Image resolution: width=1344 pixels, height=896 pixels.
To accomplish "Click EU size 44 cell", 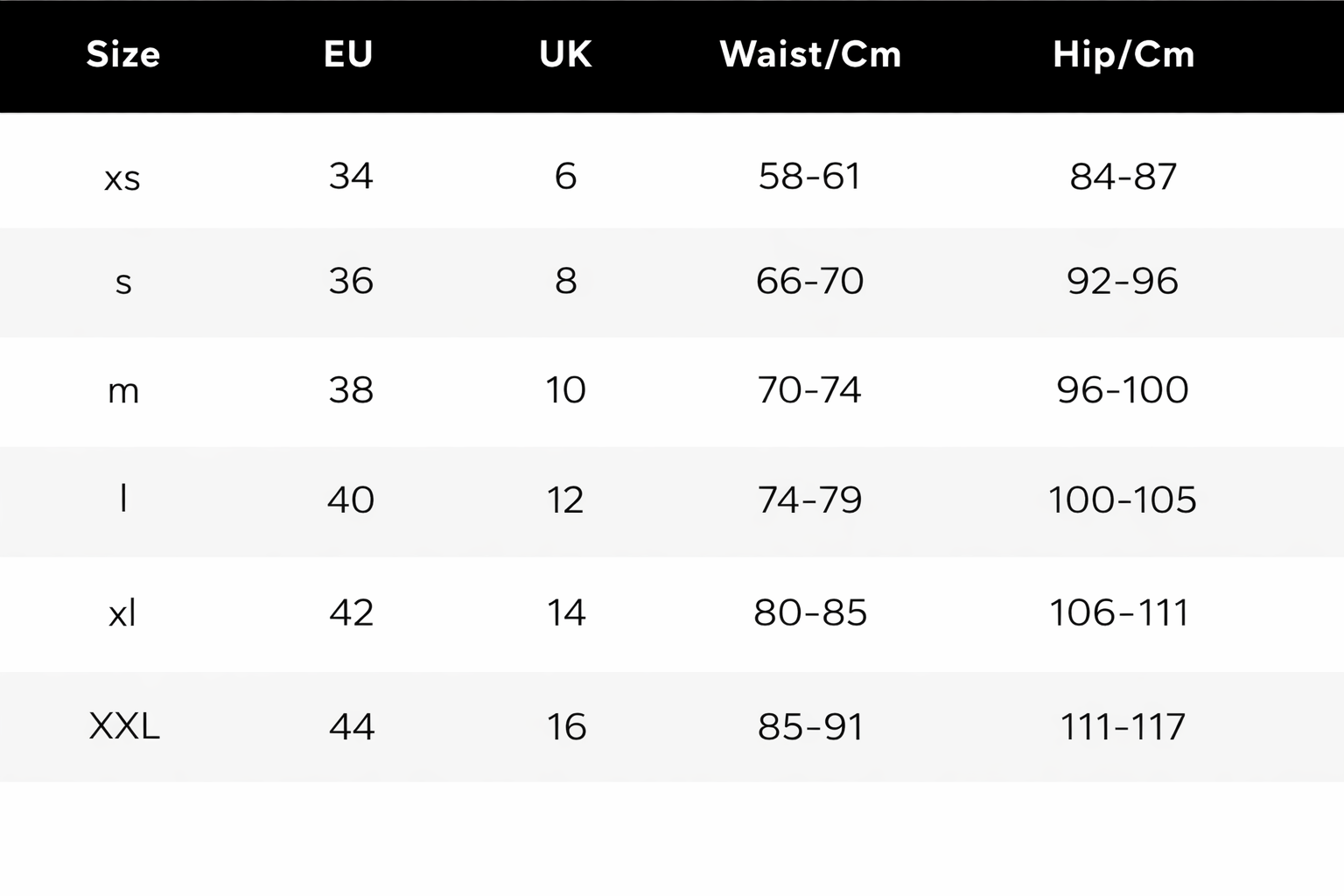I will pos(352,726).
